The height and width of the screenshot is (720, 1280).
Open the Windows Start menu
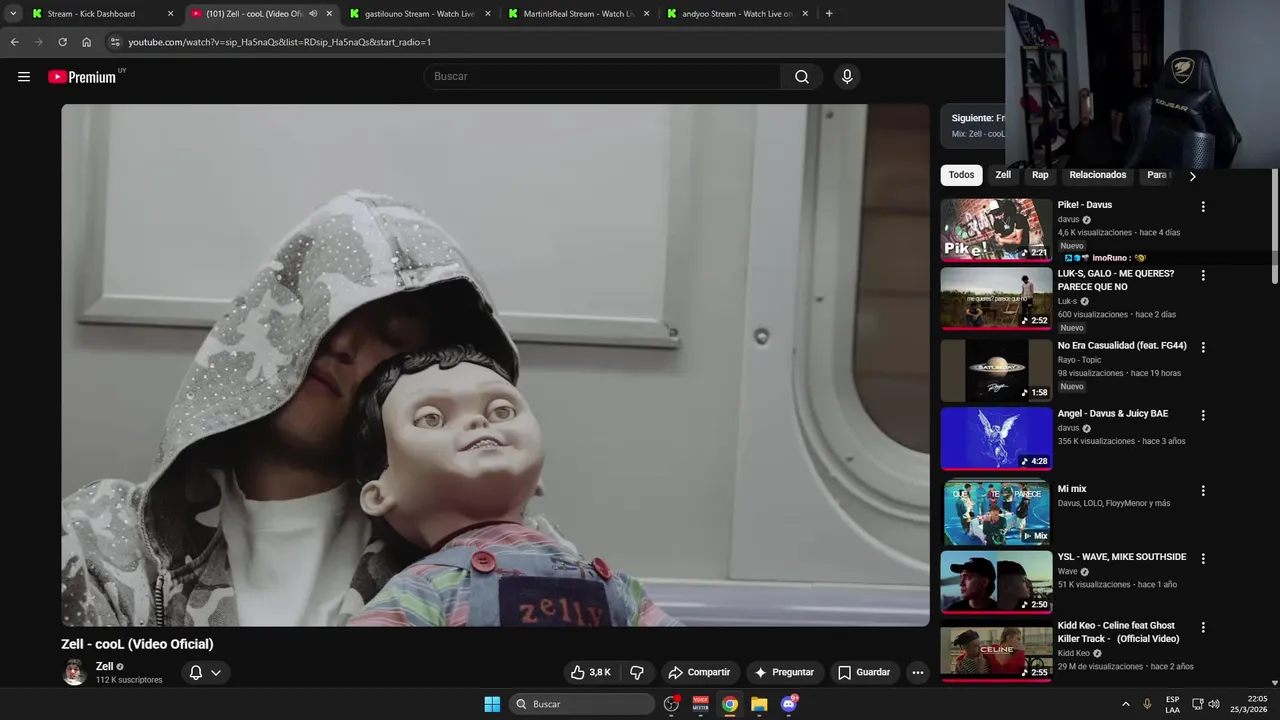point(492,704)
